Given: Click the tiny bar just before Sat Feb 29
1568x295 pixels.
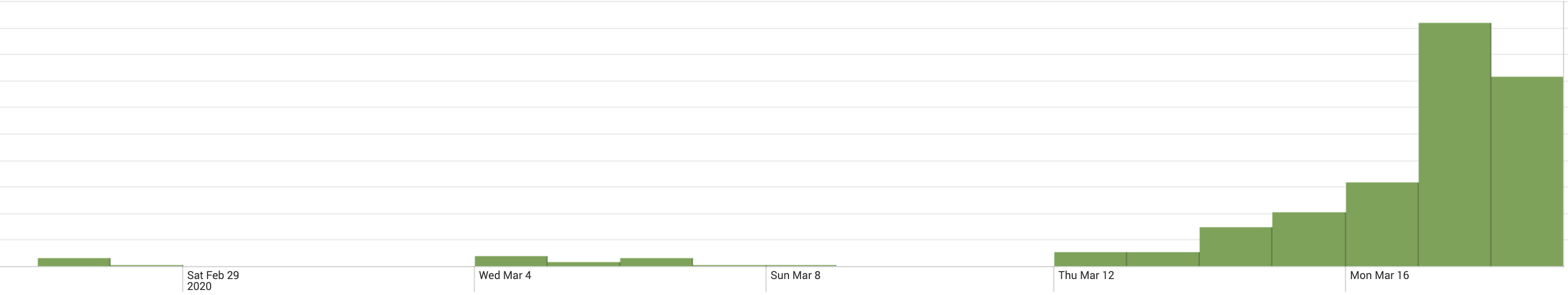Looking at the screenshot, I should pos(146,266).
